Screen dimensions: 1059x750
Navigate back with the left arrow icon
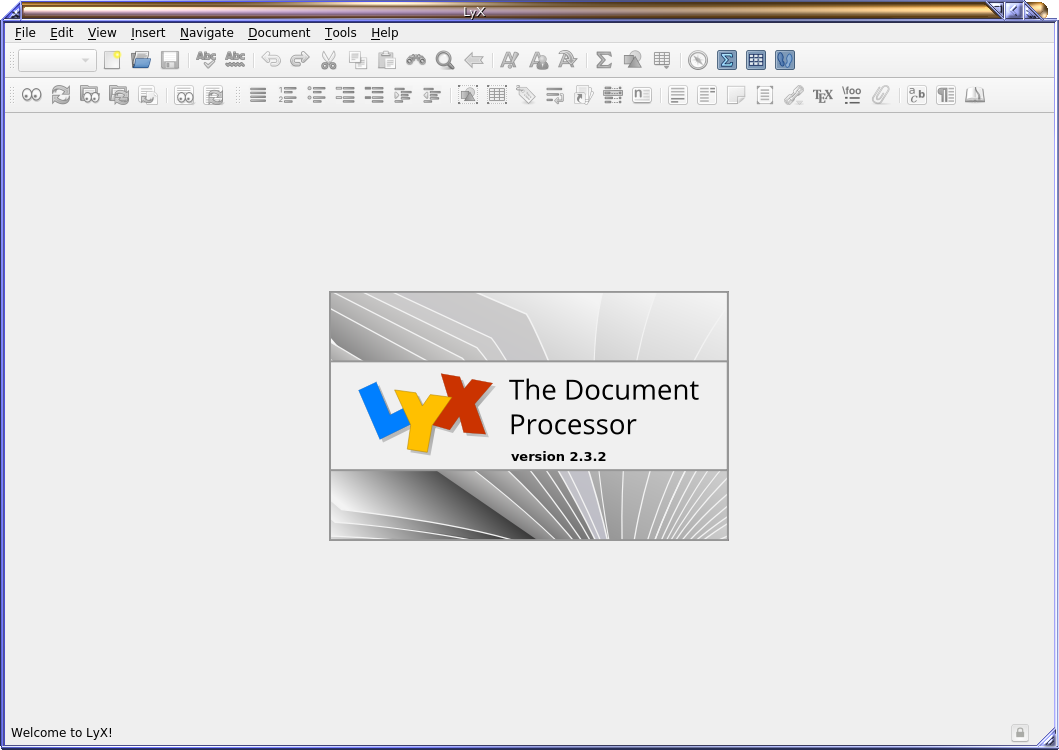click(x=474, y=60)
